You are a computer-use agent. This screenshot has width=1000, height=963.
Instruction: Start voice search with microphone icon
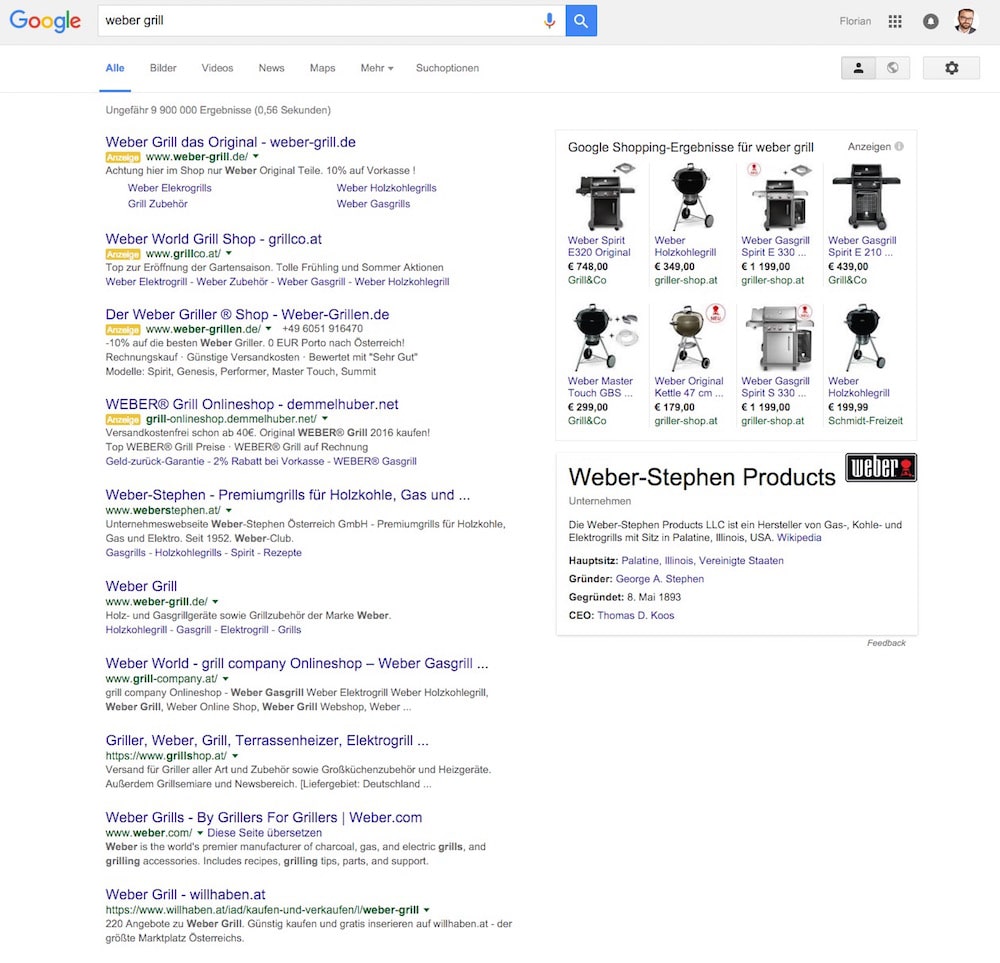(x=549, y=20)
